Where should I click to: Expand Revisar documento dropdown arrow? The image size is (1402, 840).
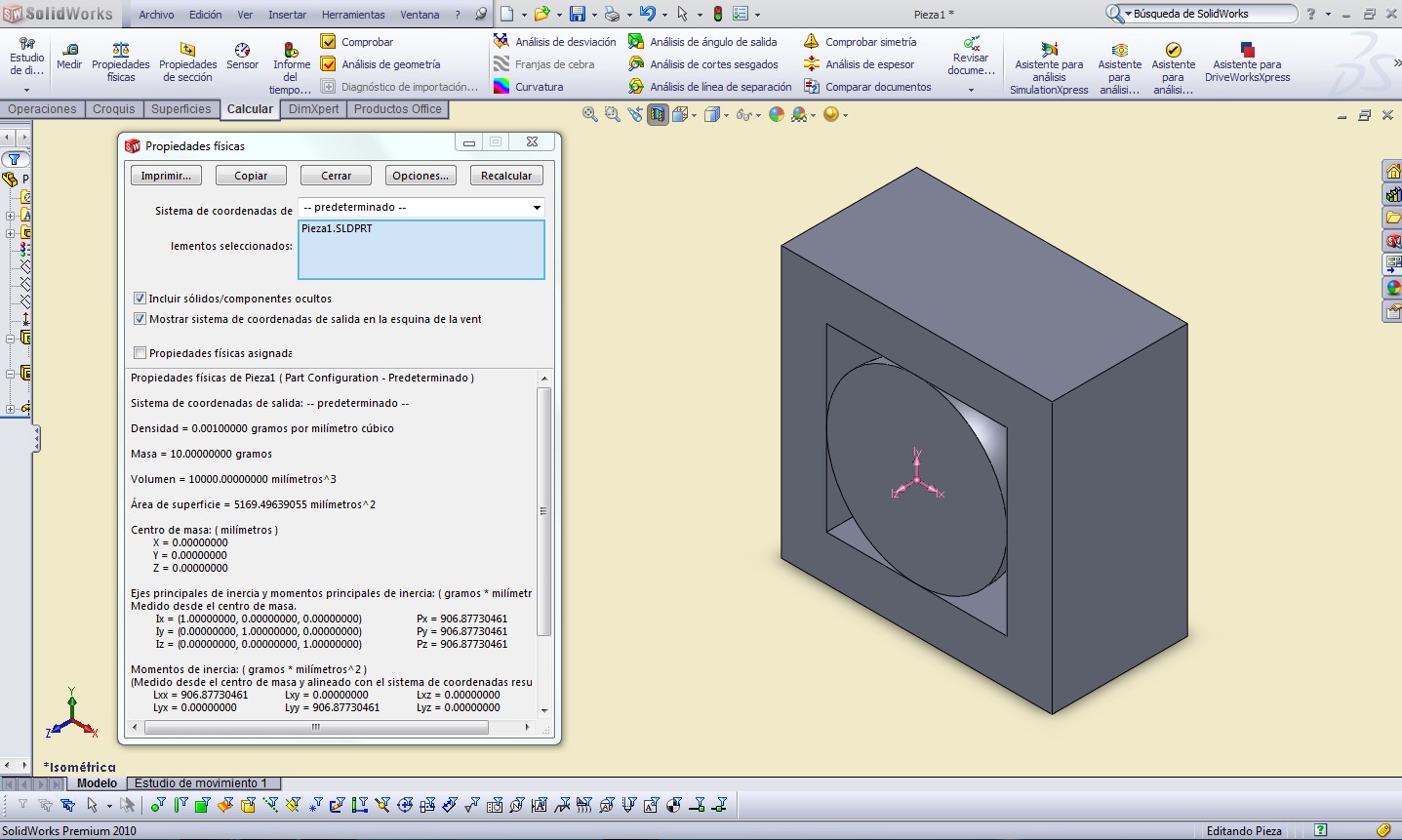click(971, 90)
